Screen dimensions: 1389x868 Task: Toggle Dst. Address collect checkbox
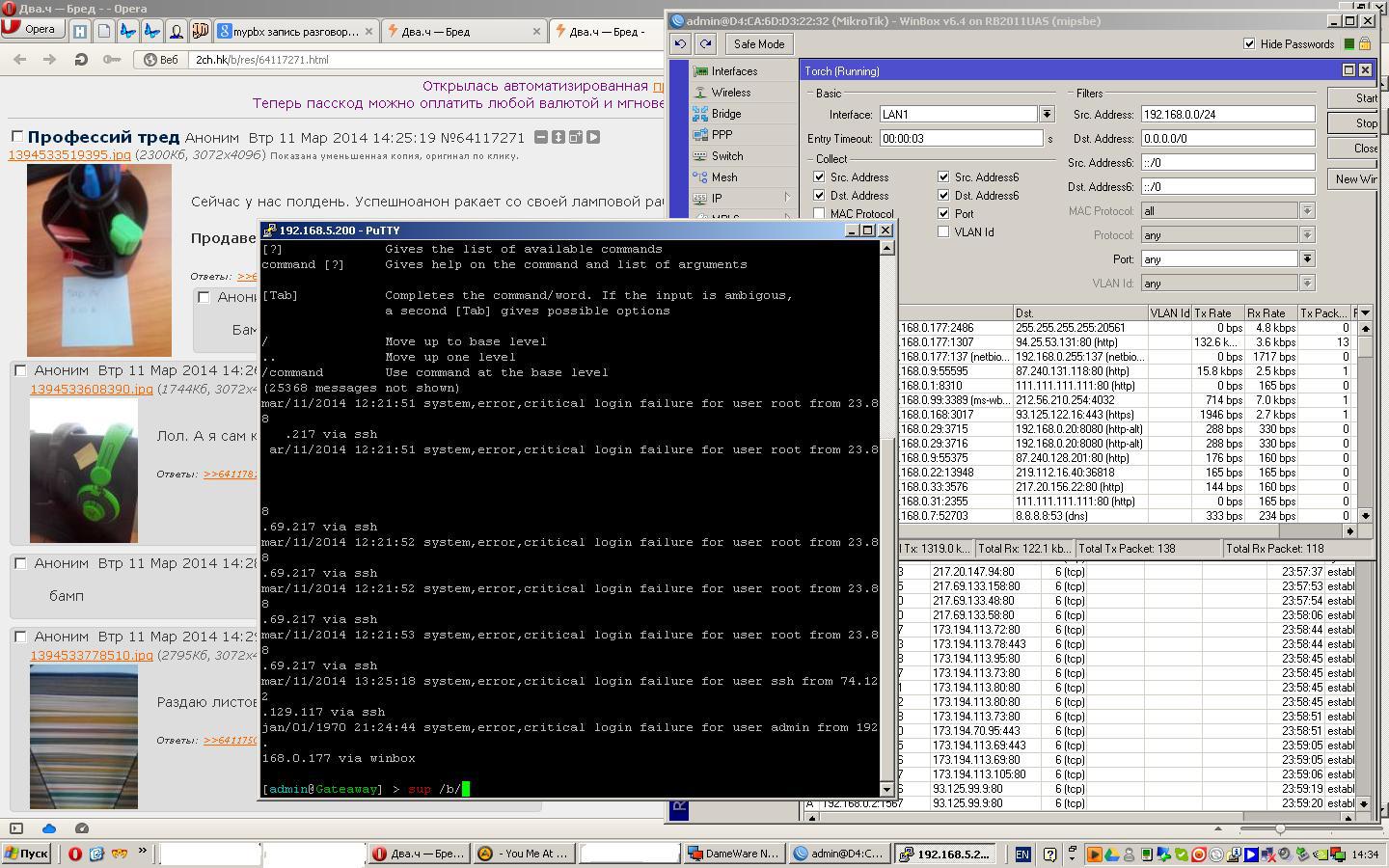[819, 196]
